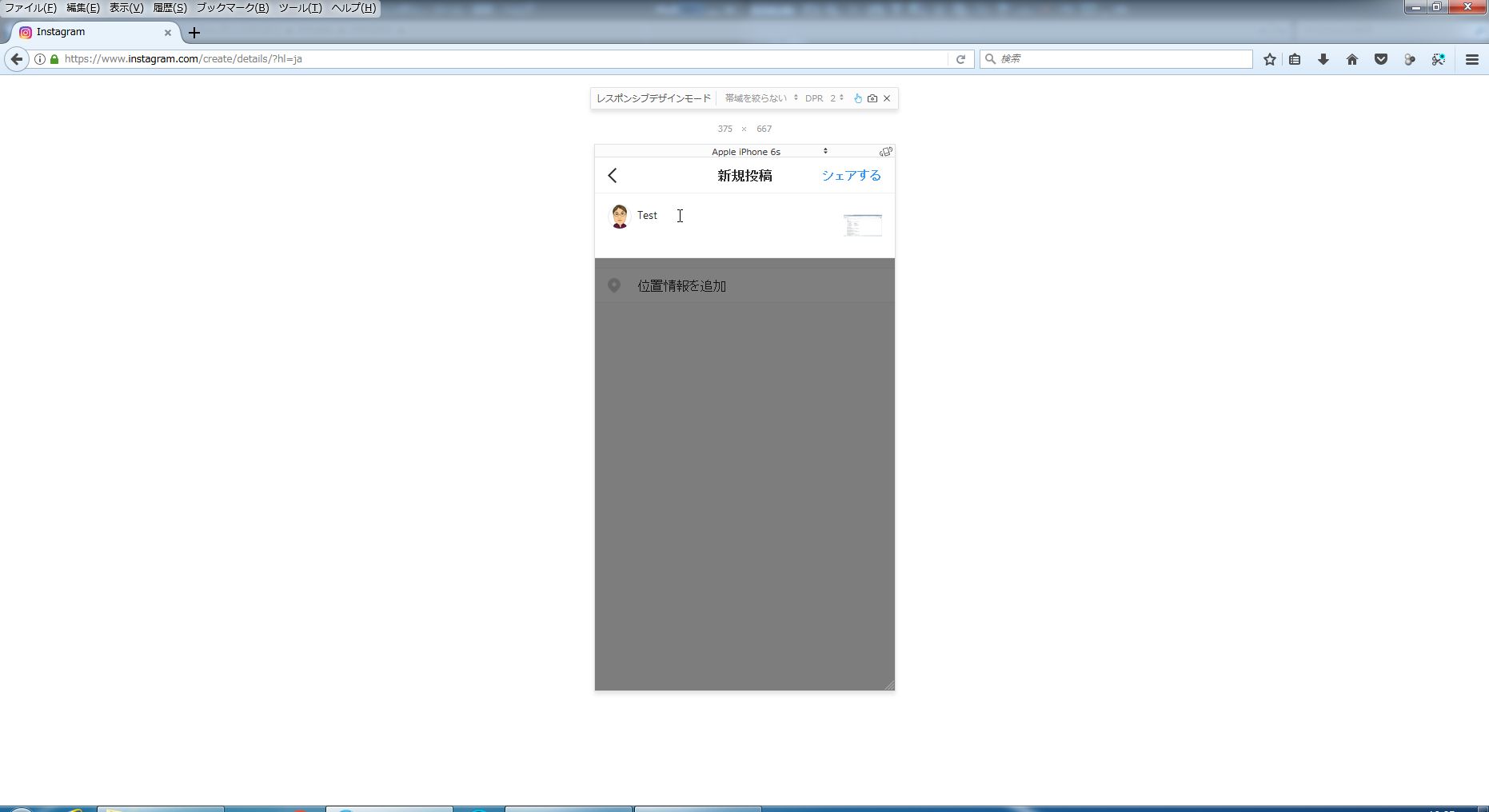Screen dimensions: 1489x812
Task: Open the 表示(V) menu
Action: [126, 8]
